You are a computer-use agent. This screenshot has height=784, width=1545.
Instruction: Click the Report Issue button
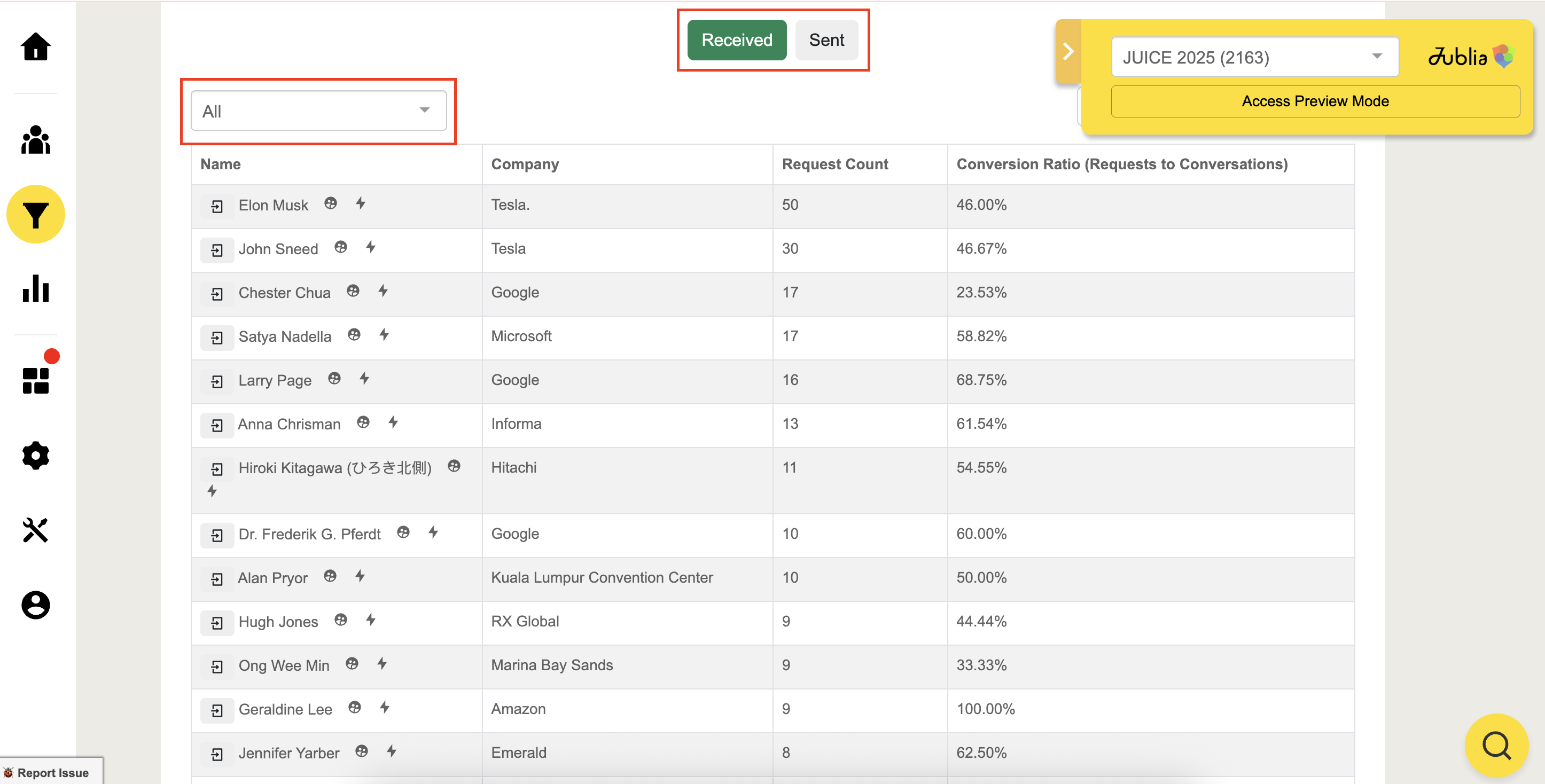pyautogui.click(x=51, y=772)
